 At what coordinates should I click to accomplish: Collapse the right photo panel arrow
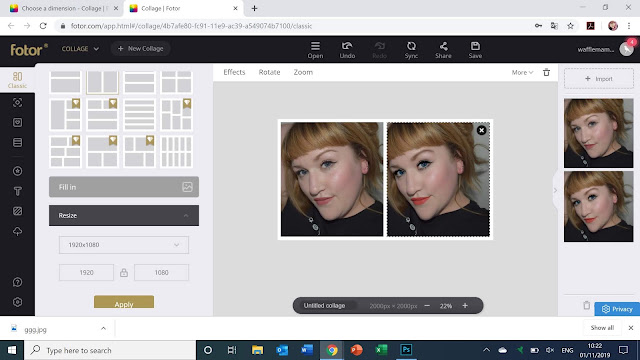(x=555, y=190)
